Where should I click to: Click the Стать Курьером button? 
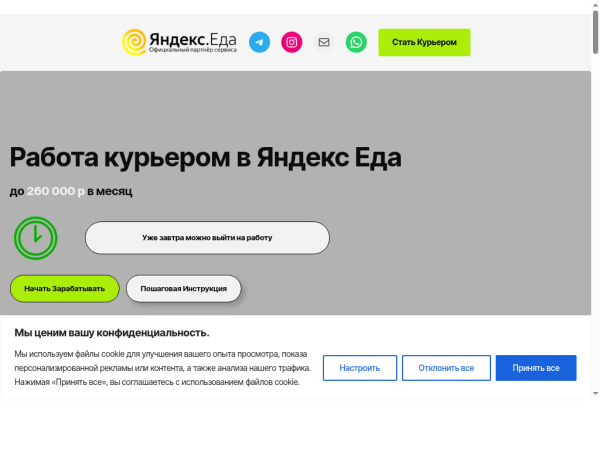(424, 42)
